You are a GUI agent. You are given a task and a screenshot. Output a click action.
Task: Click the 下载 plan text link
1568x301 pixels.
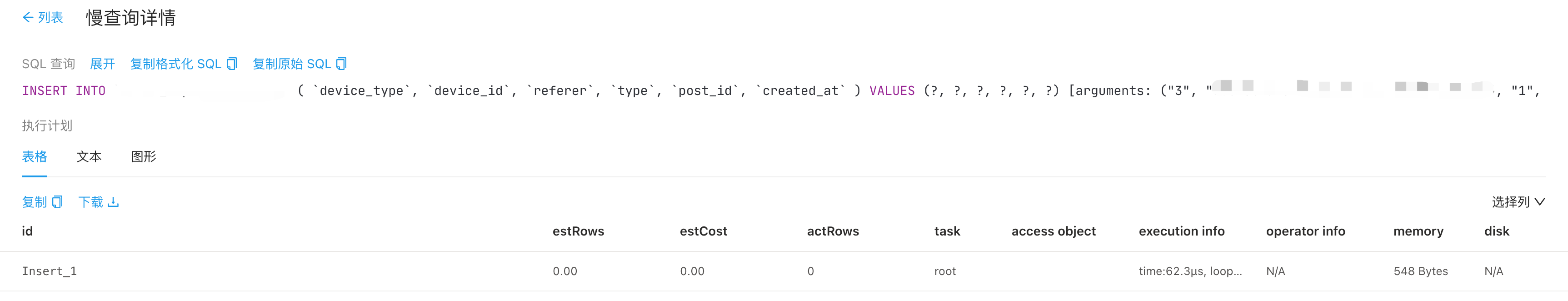click(x=91, y=202)
